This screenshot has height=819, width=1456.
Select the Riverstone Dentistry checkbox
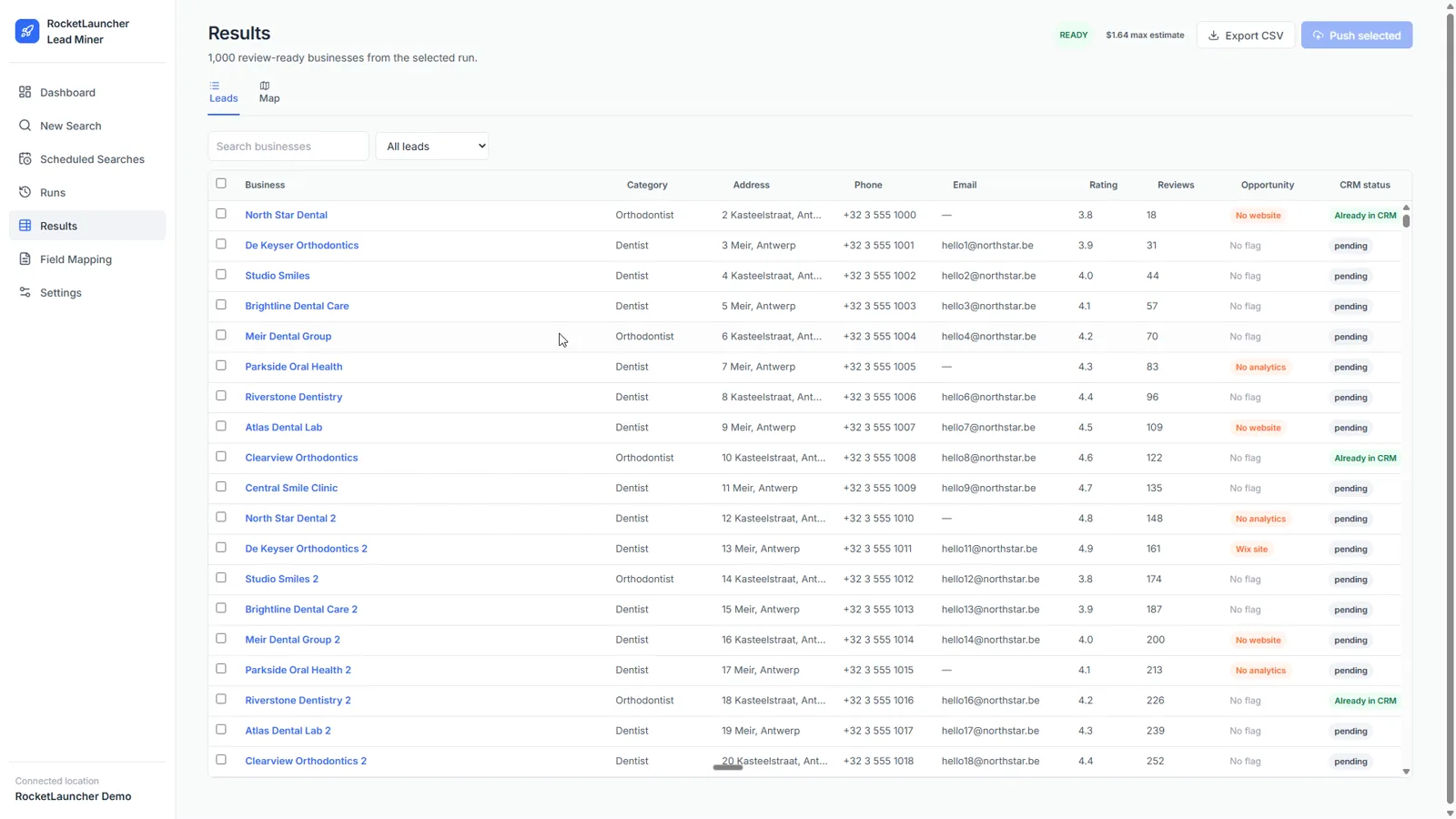(x=221, y=396)
